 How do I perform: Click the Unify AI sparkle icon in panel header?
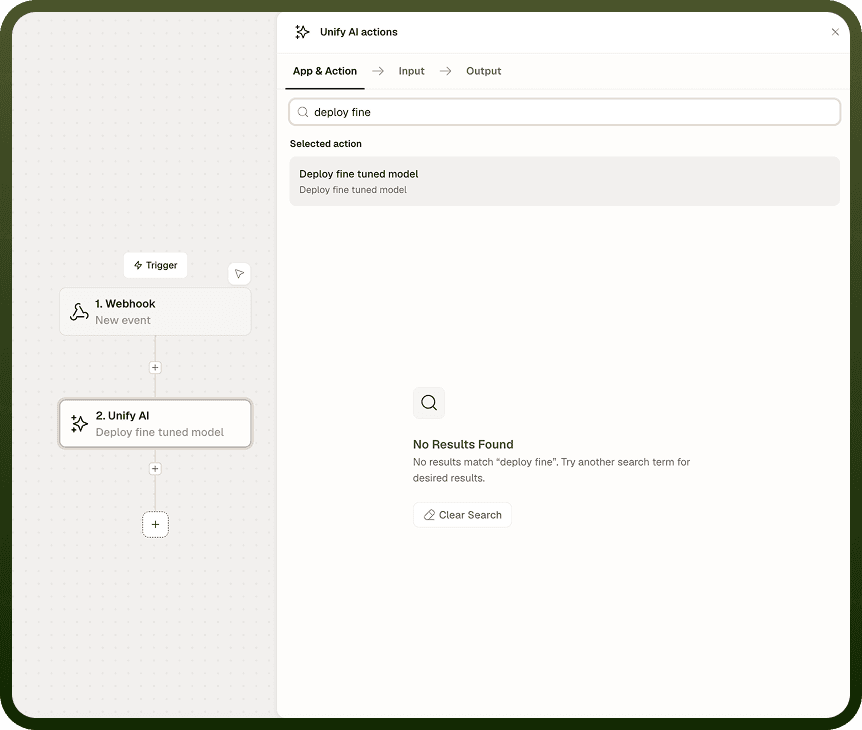click(x=302, y=32)
